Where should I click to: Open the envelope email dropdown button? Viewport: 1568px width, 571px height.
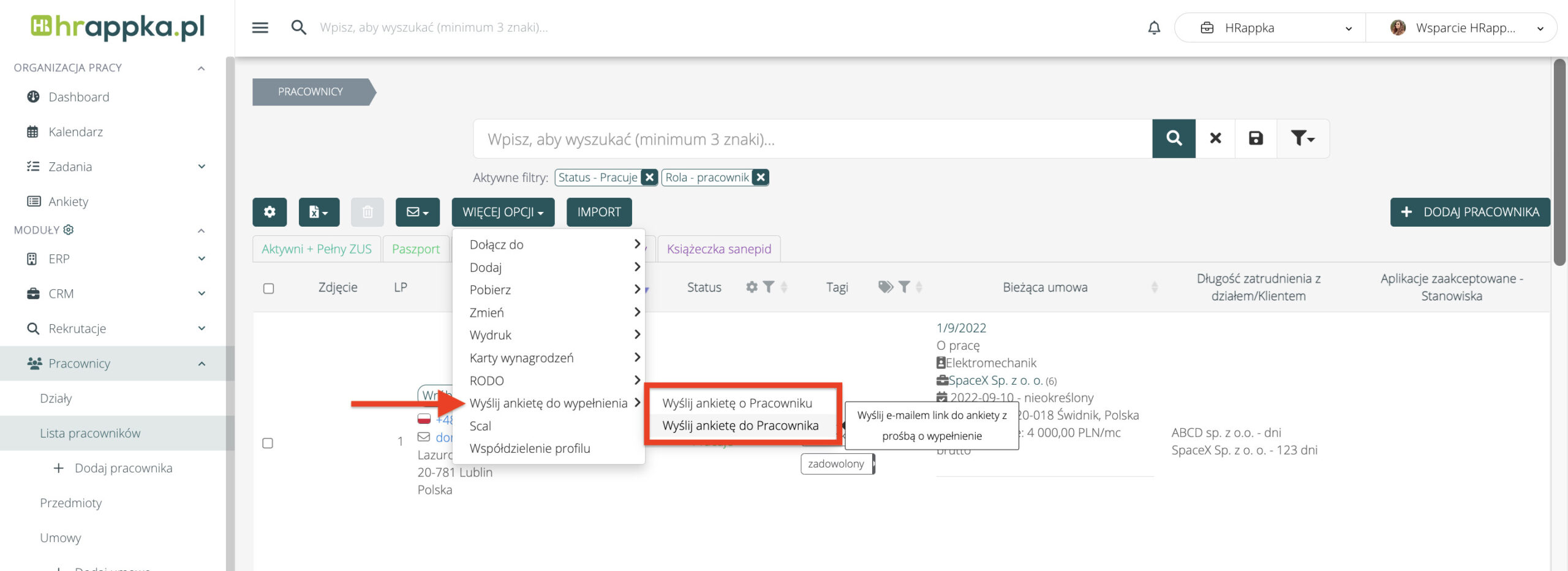point(417,212)
